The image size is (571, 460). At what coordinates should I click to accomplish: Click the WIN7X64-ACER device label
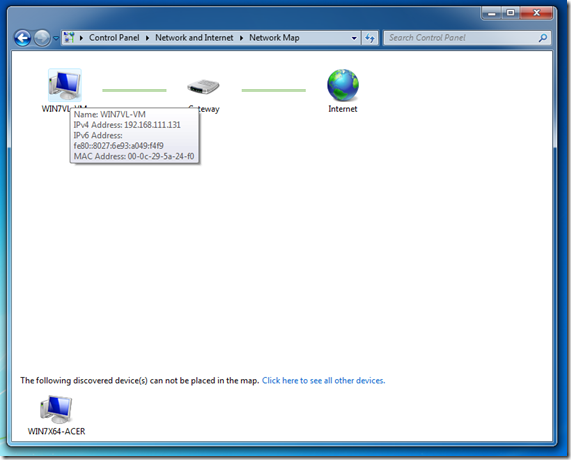pos(56,431)
